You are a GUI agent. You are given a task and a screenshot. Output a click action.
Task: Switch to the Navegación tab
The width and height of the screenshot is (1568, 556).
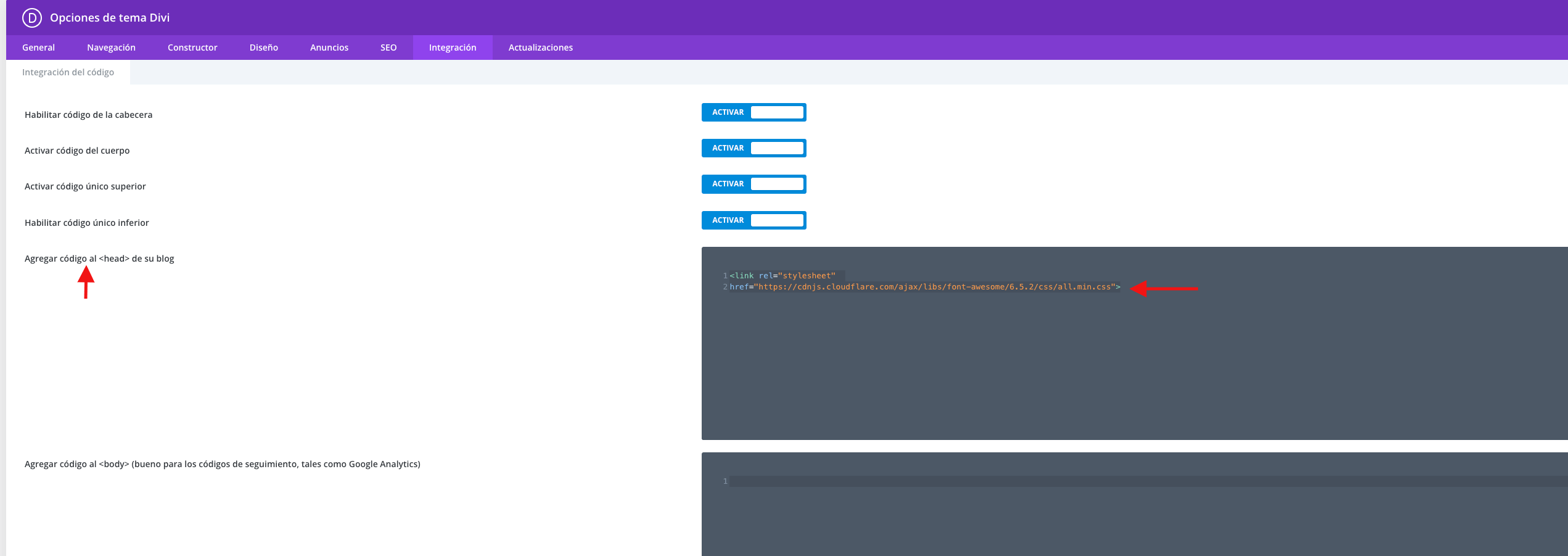111,48
